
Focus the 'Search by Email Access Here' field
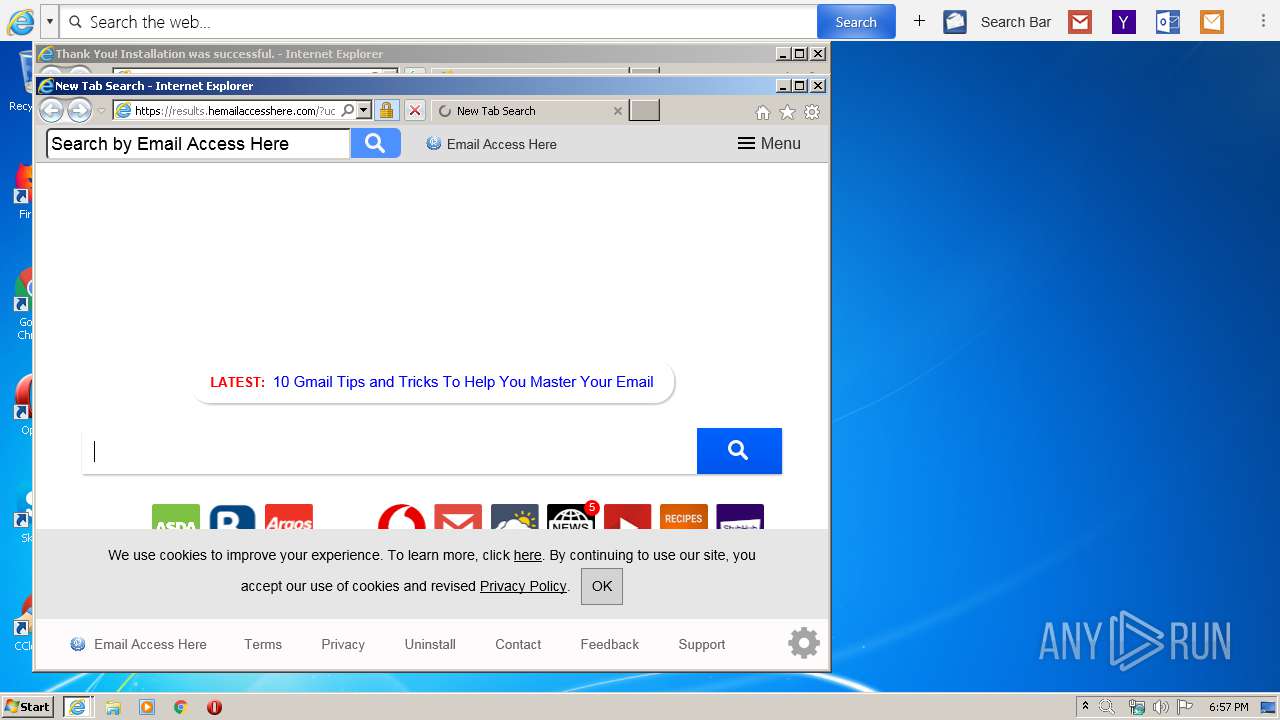pyautogui.click(x=199, y=143)
